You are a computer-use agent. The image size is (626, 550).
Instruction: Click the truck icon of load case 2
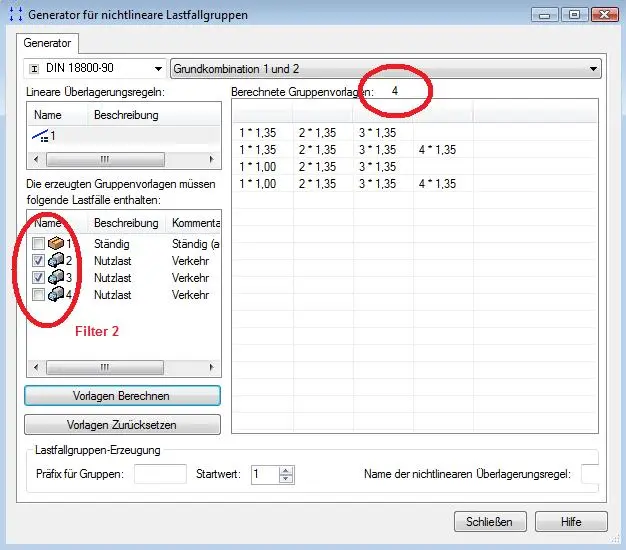56,260
